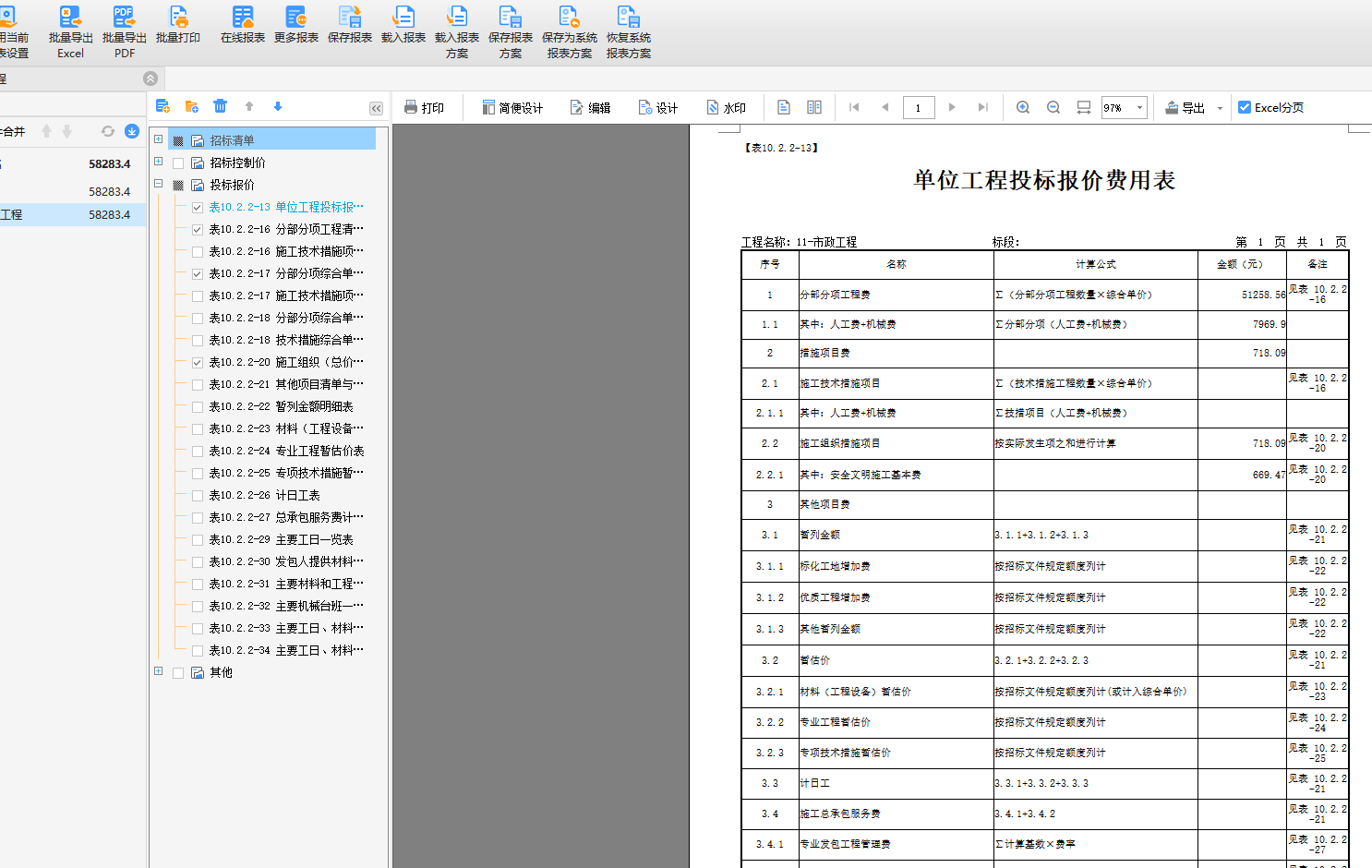Move report up with gray arrow
The height and width of the screenshot is (868, 1372).
point(249,106)
